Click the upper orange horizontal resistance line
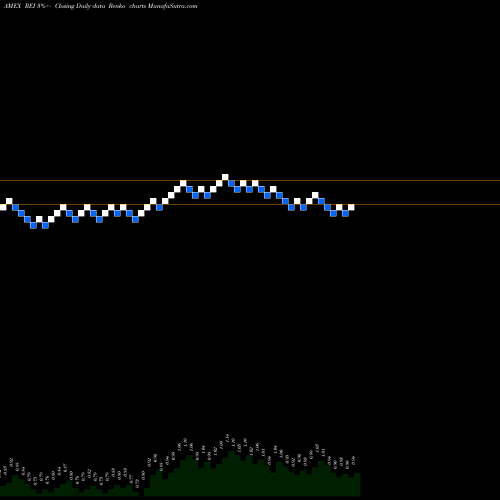500x500 pixels. pos(250,181)
